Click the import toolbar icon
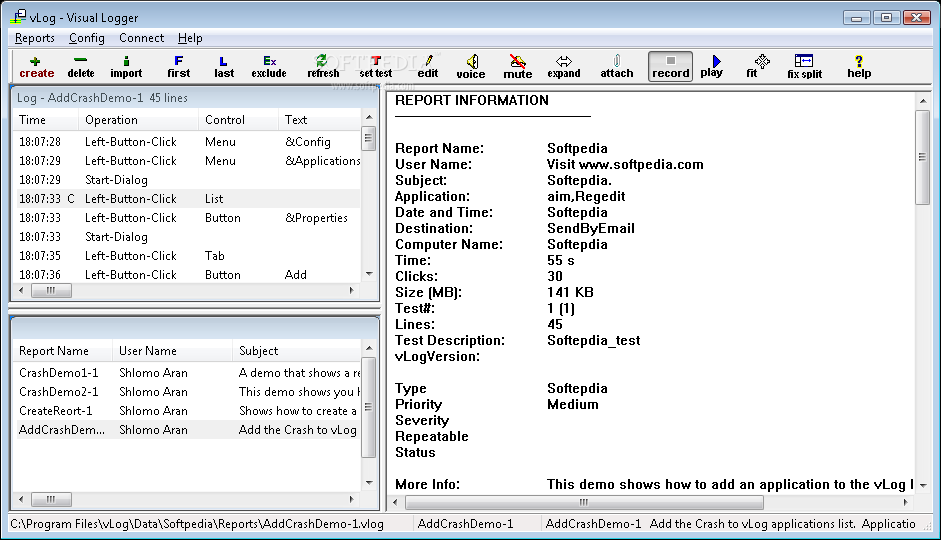Viewport: 941px width, 540px height. [126, 67]
